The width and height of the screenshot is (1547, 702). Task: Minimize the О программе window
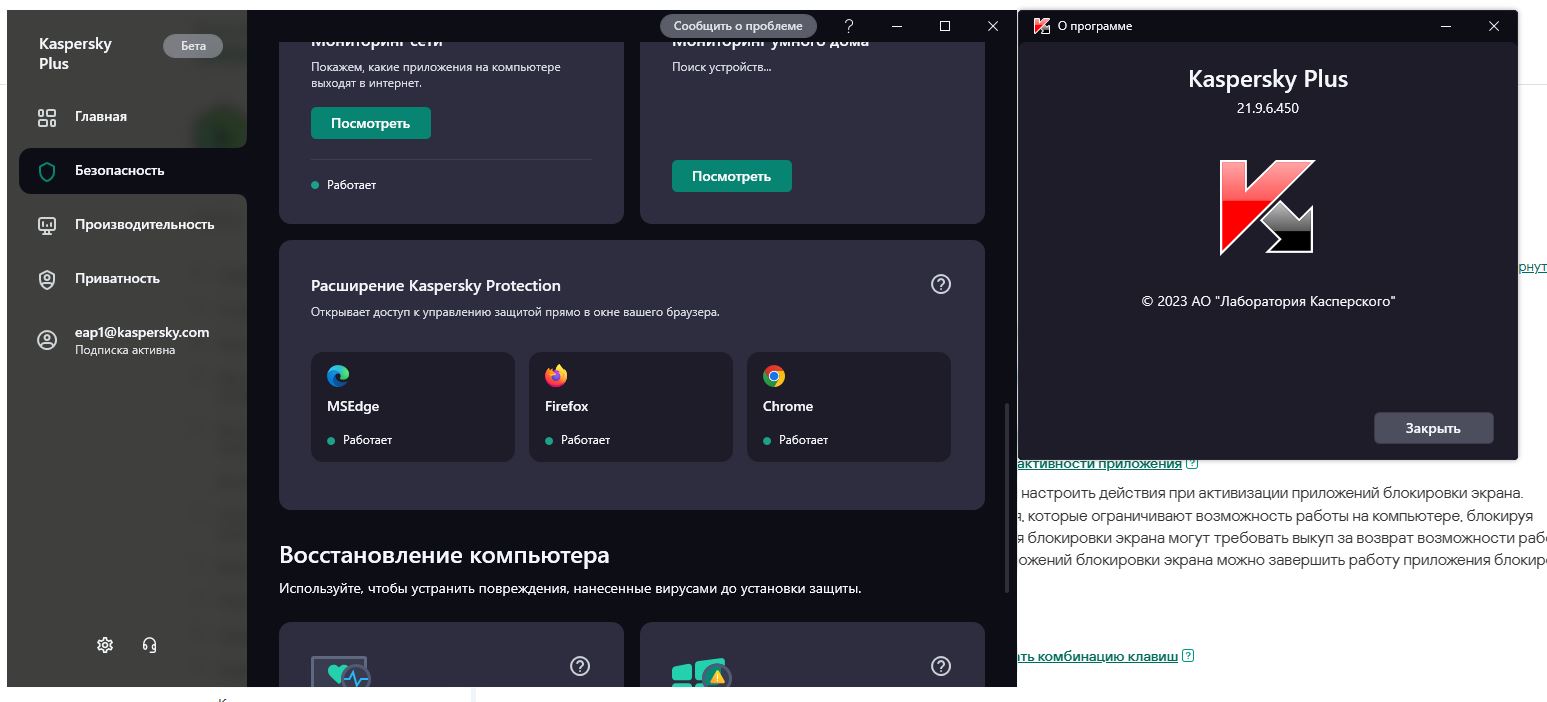pos(1446,26)
